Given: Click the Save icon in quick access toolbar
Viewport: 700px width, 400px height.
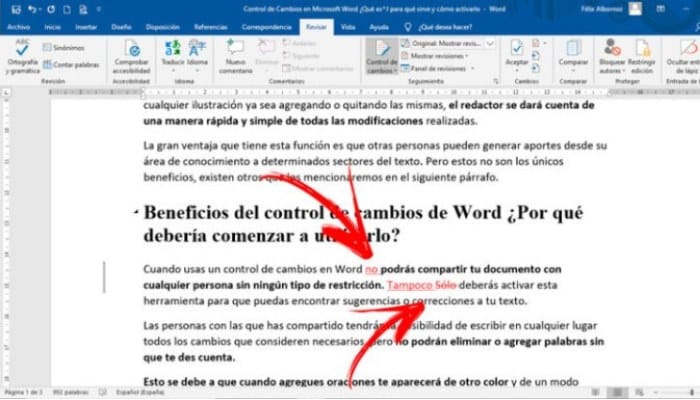Looking at the screenshot, I should [16, 9].
